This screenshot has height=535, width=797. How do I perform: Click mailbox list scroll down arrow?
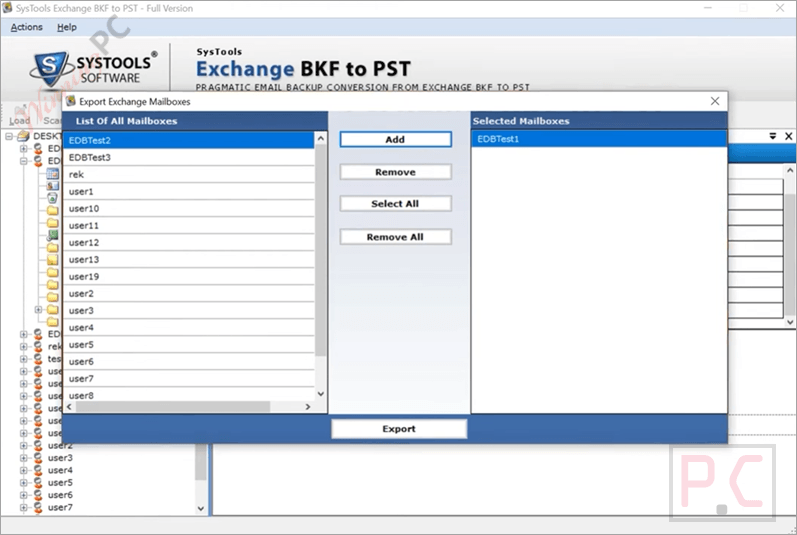(x=321, y=394)
